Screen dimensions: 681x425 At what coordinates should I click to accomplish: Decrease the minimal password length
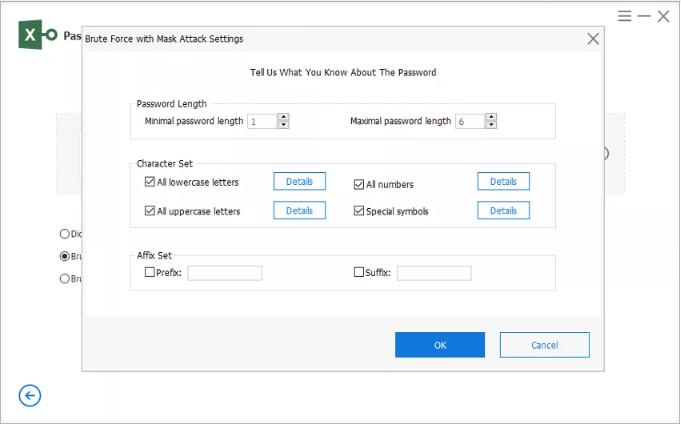(x=283, y=125)
